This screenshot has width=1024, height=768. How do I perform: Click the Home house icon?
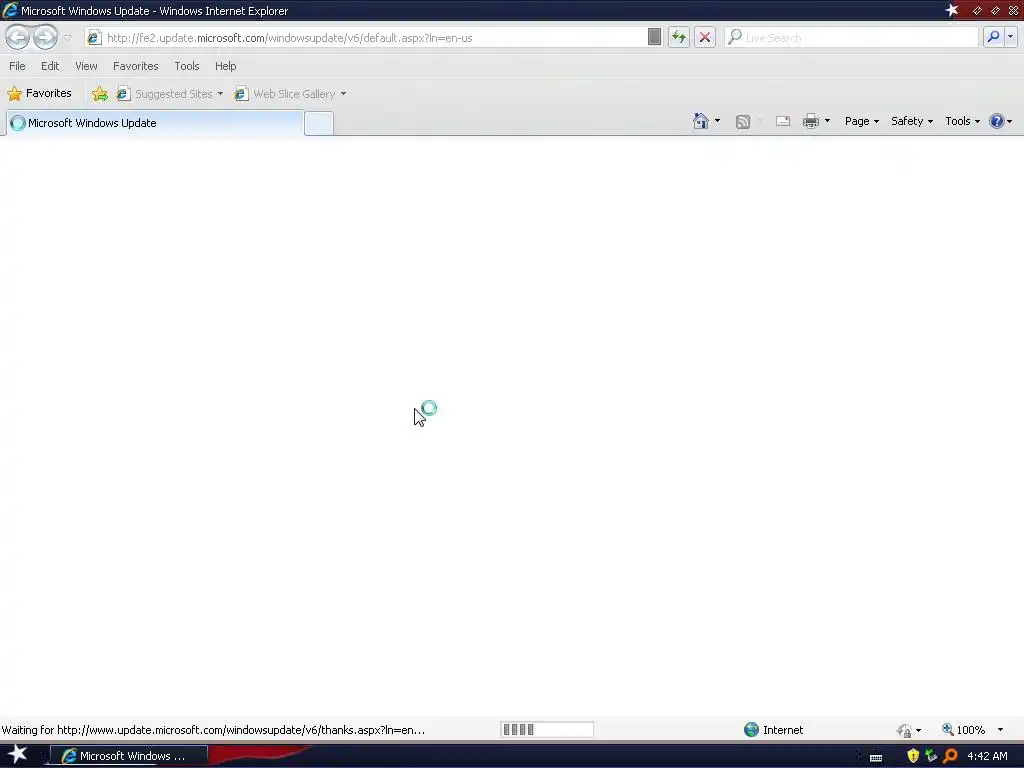pyautogui.click(x=701, y=121)
